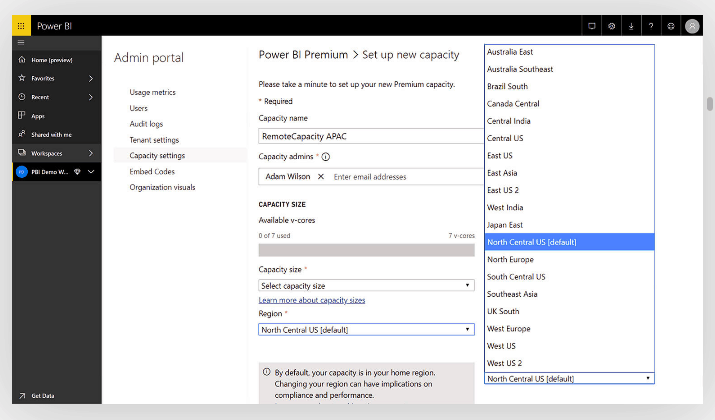
Task: Click the Home icon in sidebar
Action: point(21,60)
